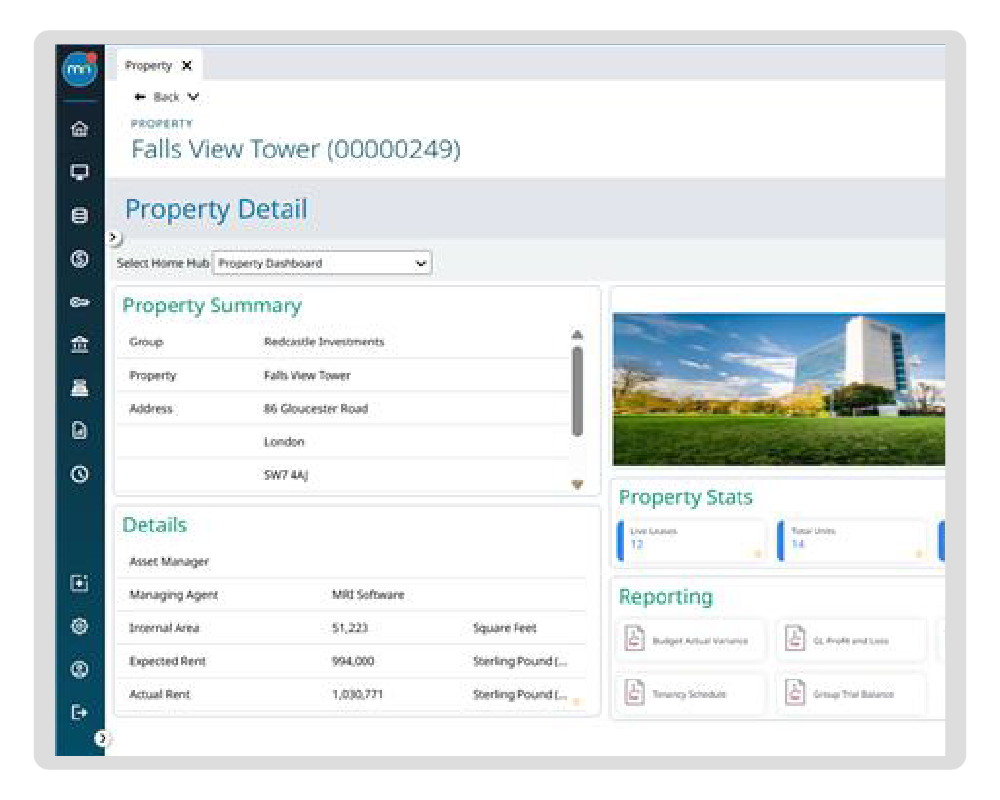Click the logout icon in the sidebar
The image size is (1000, 800).
coord(80,712)
